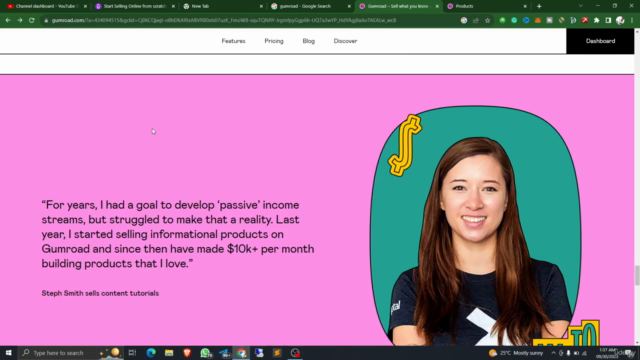The width and height of the screenshot is (640, 360).
Task: Open Telegram from the taskbar
Action: (224, 353)
